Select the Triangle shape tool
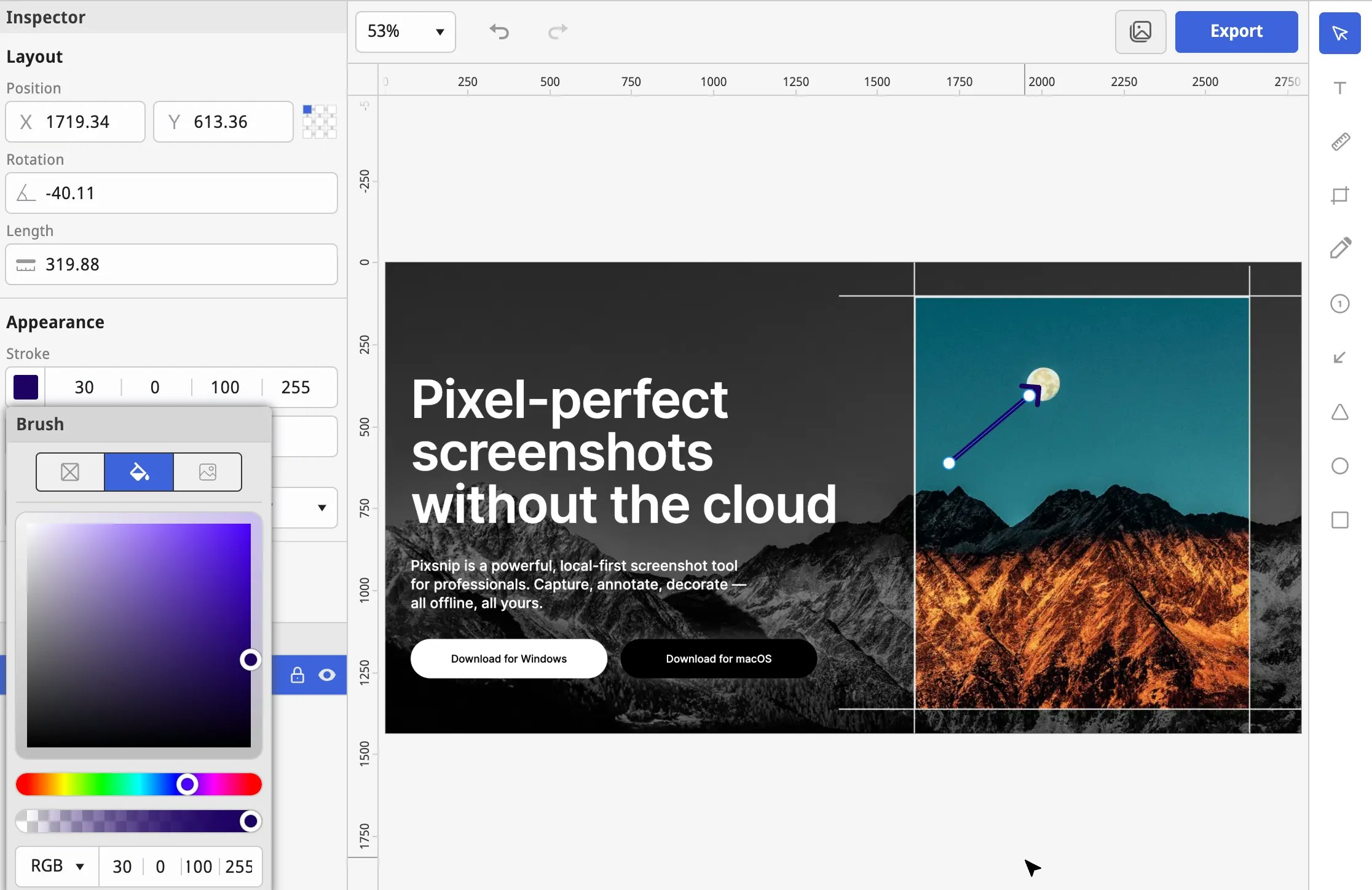This screenshot has height=890, width=1372. click(1340, 412)
